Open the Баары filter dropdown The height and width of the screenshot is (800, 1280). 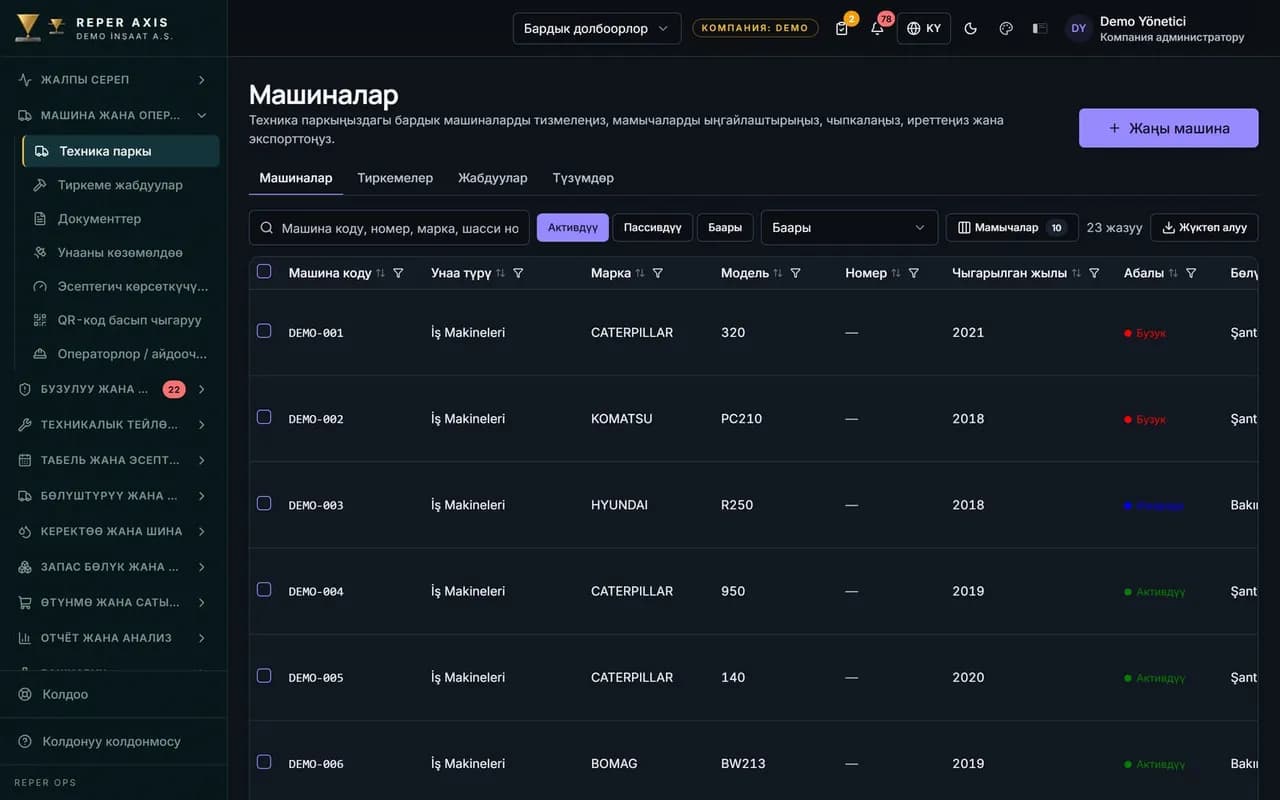(x=849, y=228)
